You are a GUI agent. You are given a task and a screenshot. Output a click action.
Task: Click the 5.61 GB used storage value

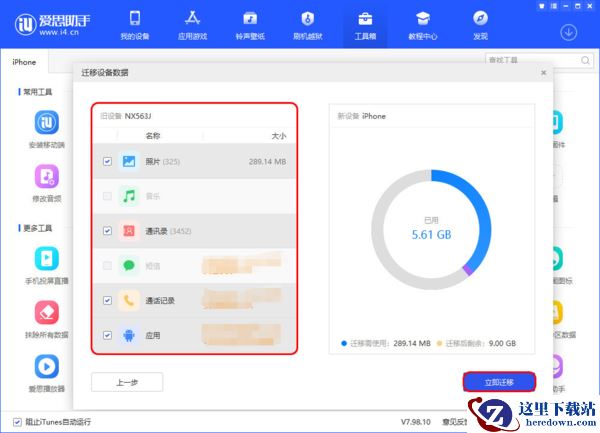point(431,234)
